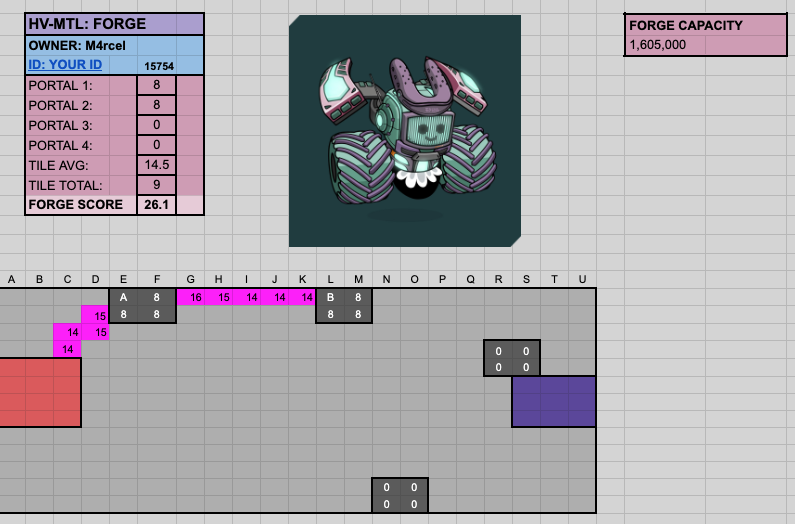Select the PORTAL 3 label cell
The height and width of the screenshot is (524, 795).
(81, 125)
